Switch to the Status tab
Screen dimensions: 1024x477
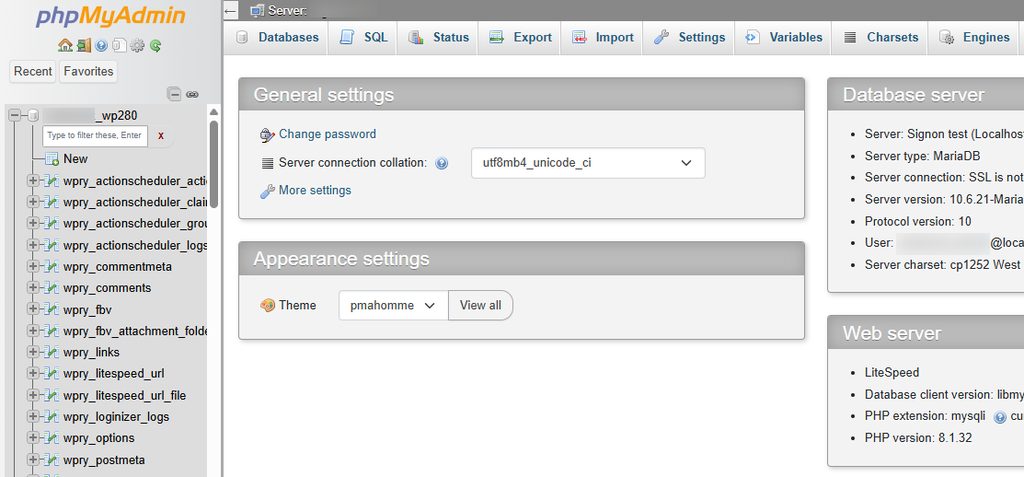[438, 37]
